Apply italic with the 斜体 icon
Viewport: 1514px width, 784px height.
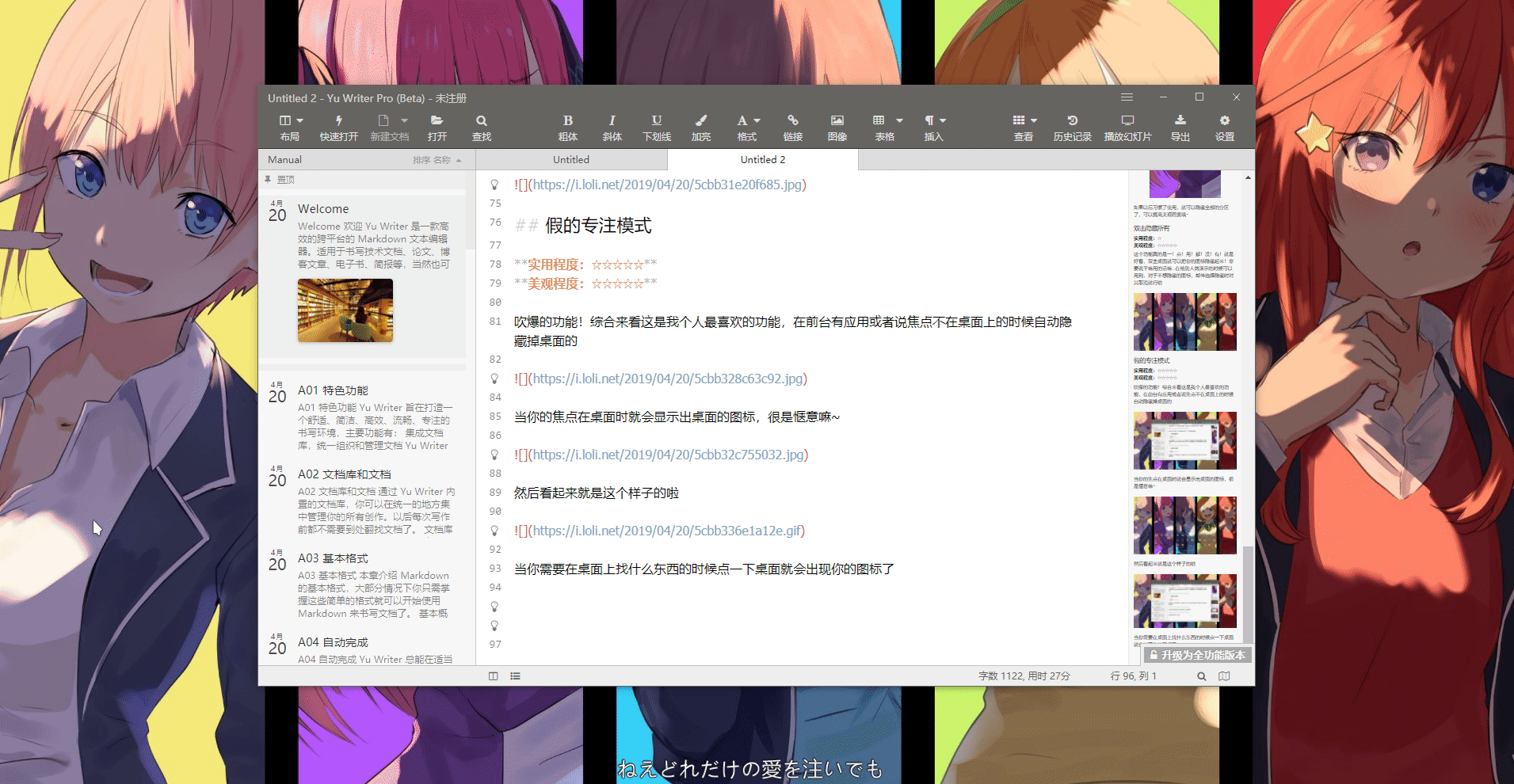(612, 121)
